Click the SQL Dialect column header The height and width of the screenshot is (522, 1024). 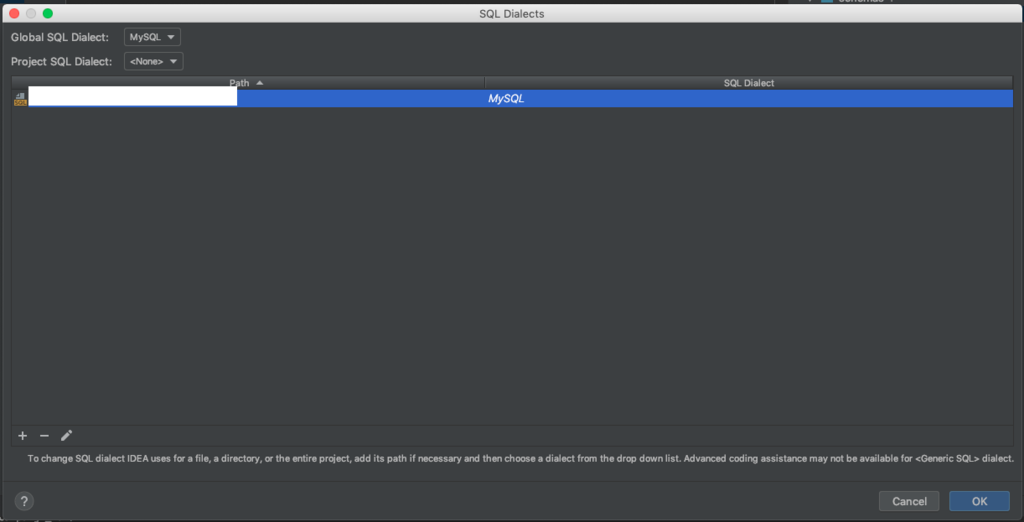pos(749,83)
